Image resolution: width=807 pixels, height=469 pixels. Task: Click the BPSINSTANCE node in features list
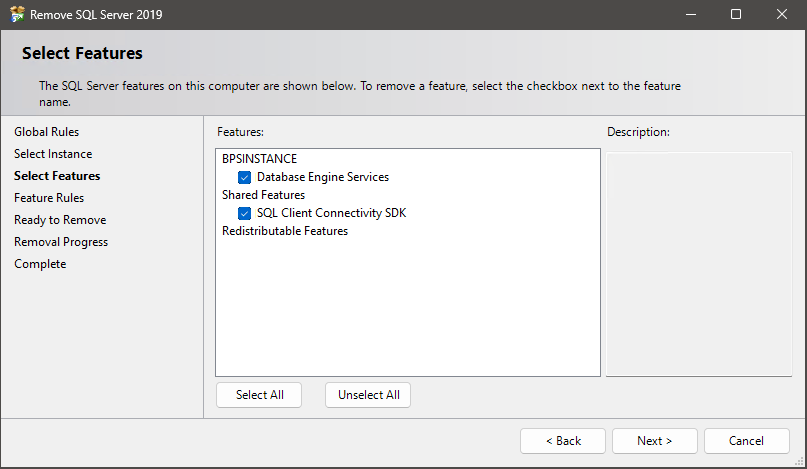[259, 159]
